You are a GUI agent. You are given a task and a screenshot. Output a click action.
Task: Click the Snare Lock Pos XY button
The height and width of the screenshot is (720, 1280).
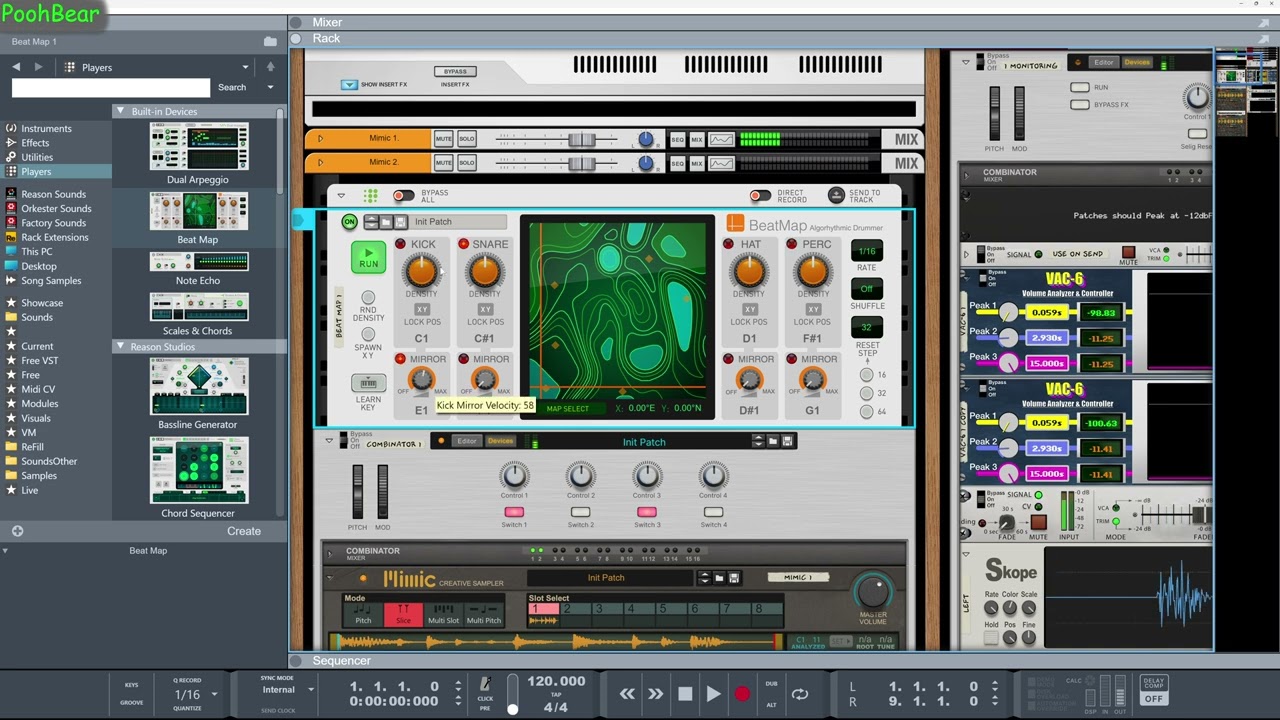tap(484, 309)
